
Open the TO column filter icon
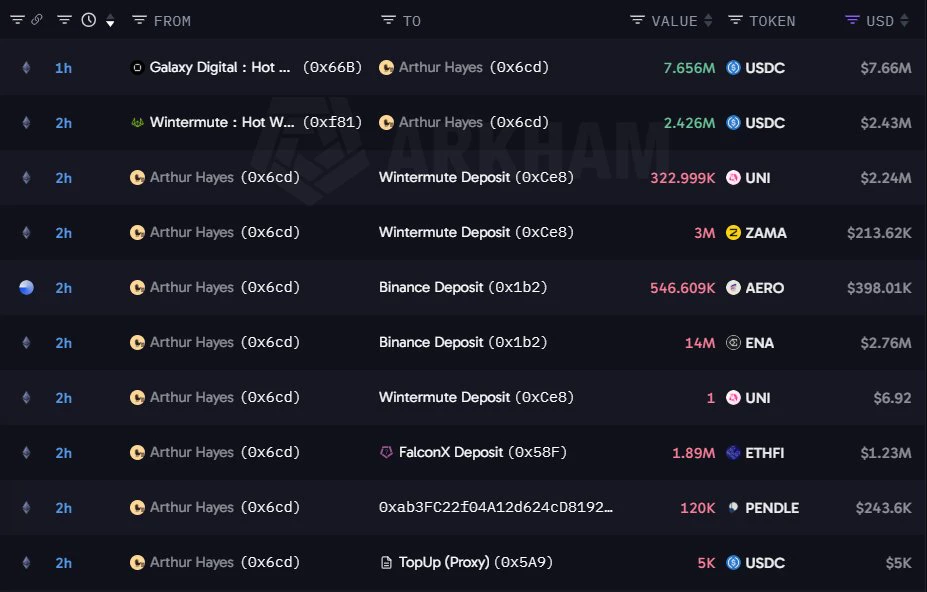tap(388, 20)
